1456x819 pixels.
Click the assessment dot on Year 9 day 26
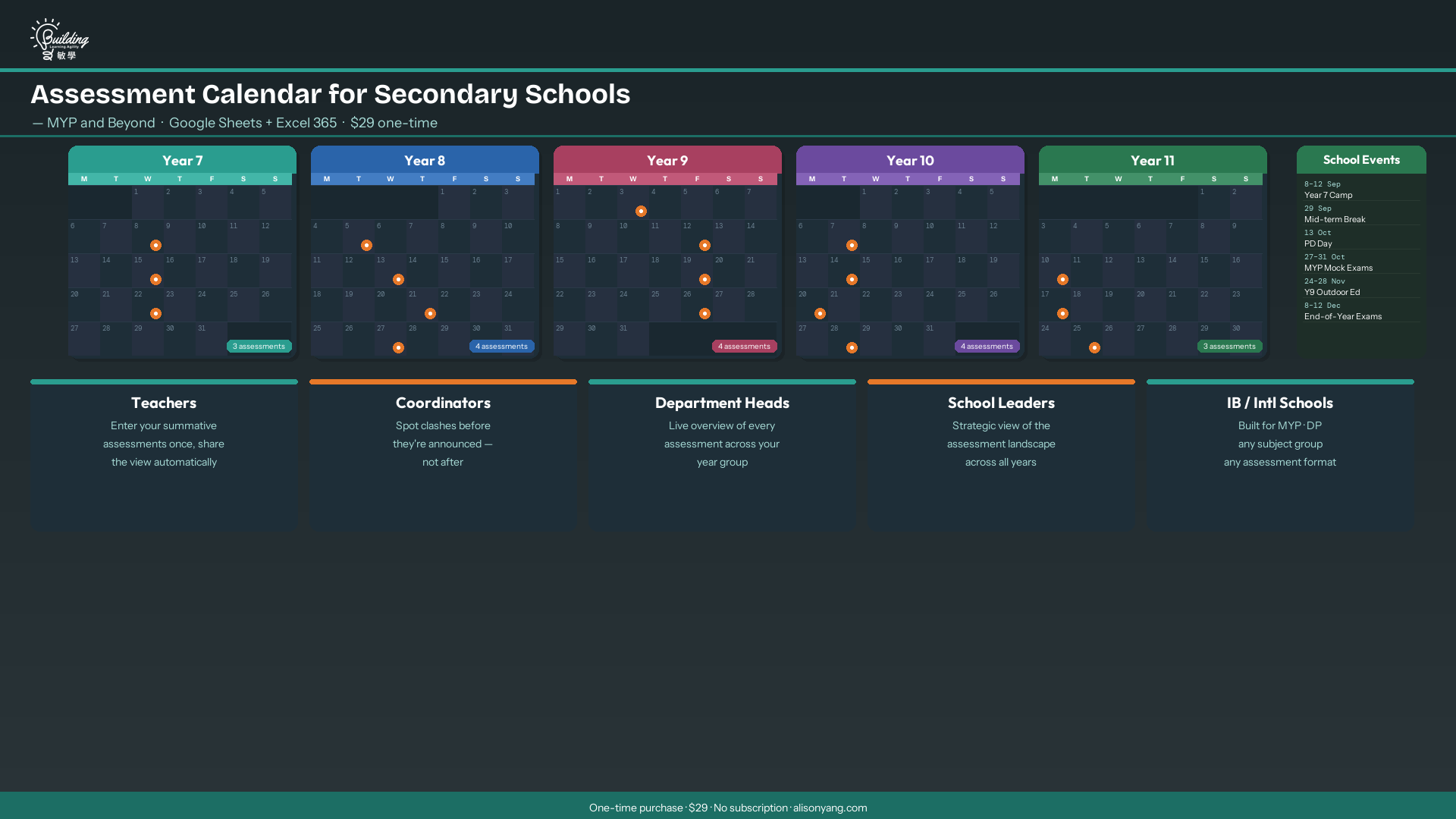point(704,313)
